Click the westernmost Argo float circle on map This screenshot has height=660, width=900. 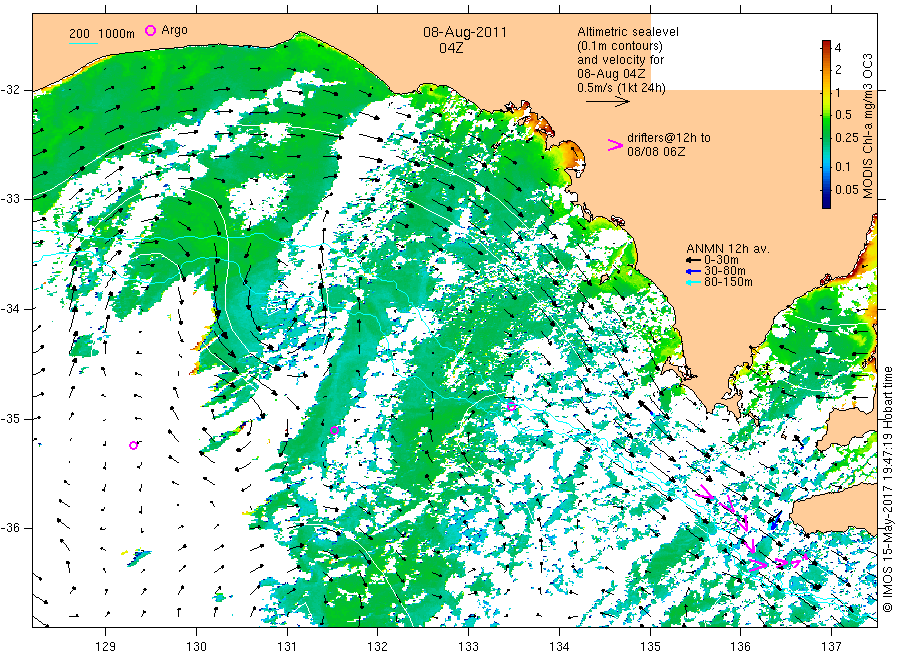(133, 445)
